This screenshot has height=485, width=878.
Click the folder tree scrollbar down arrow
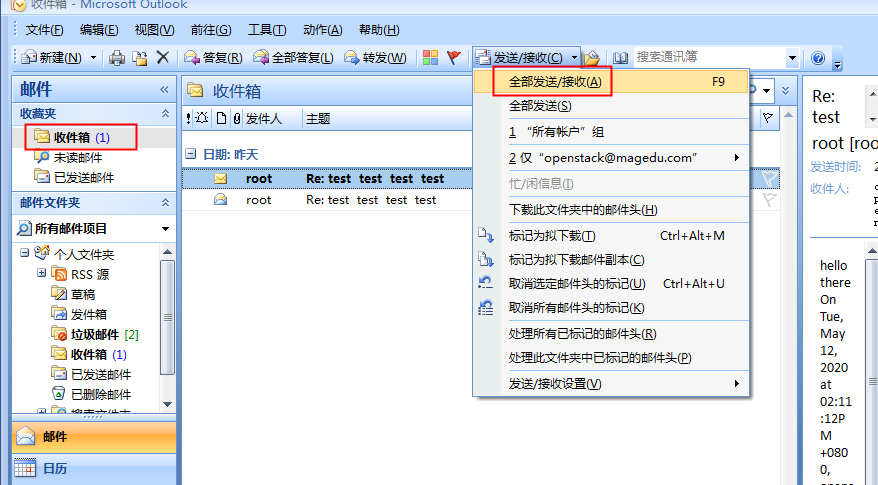point(167,404)
